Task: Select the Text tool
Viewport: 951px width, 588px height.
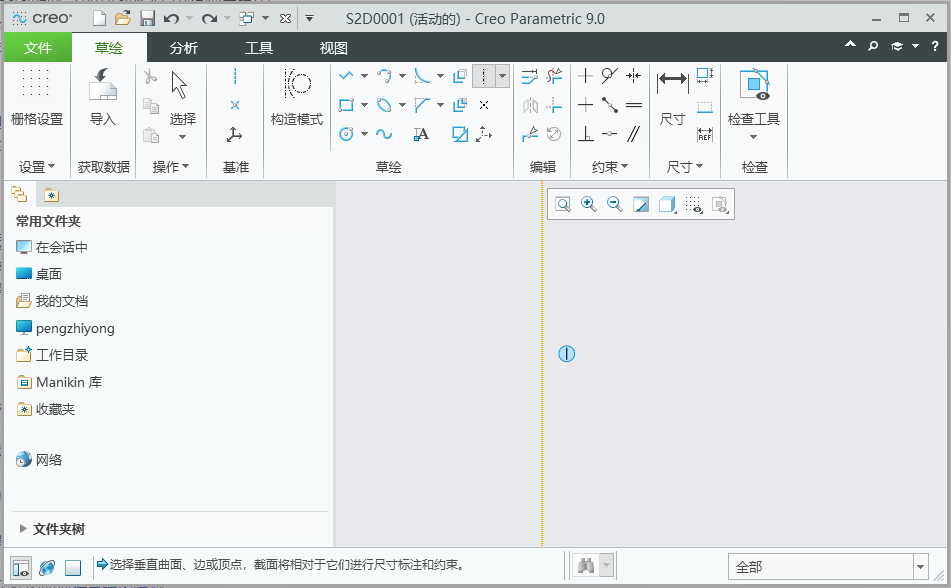Action: click(x=421, y=133)
